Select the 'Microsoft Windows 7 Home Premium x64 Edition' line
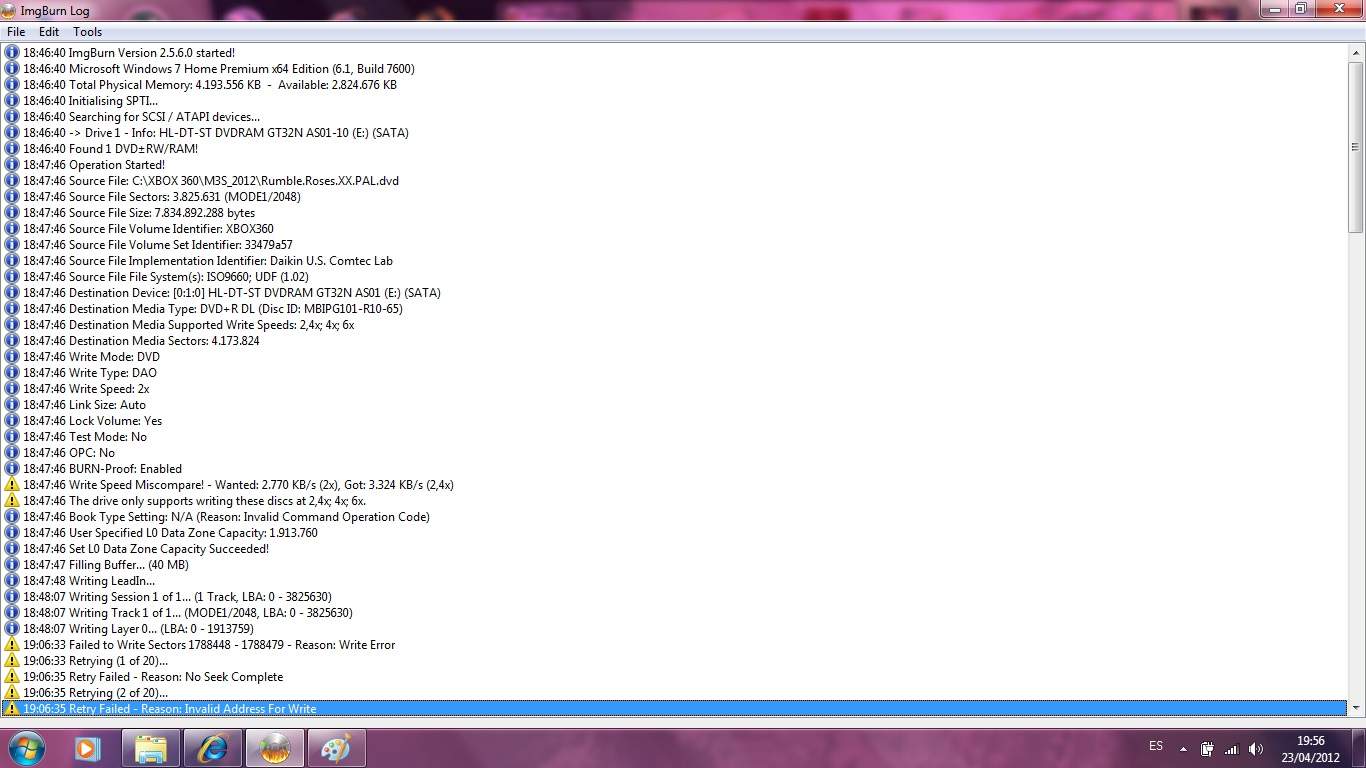The width and height of the screenshot is (1366, 768). point(675,69)
